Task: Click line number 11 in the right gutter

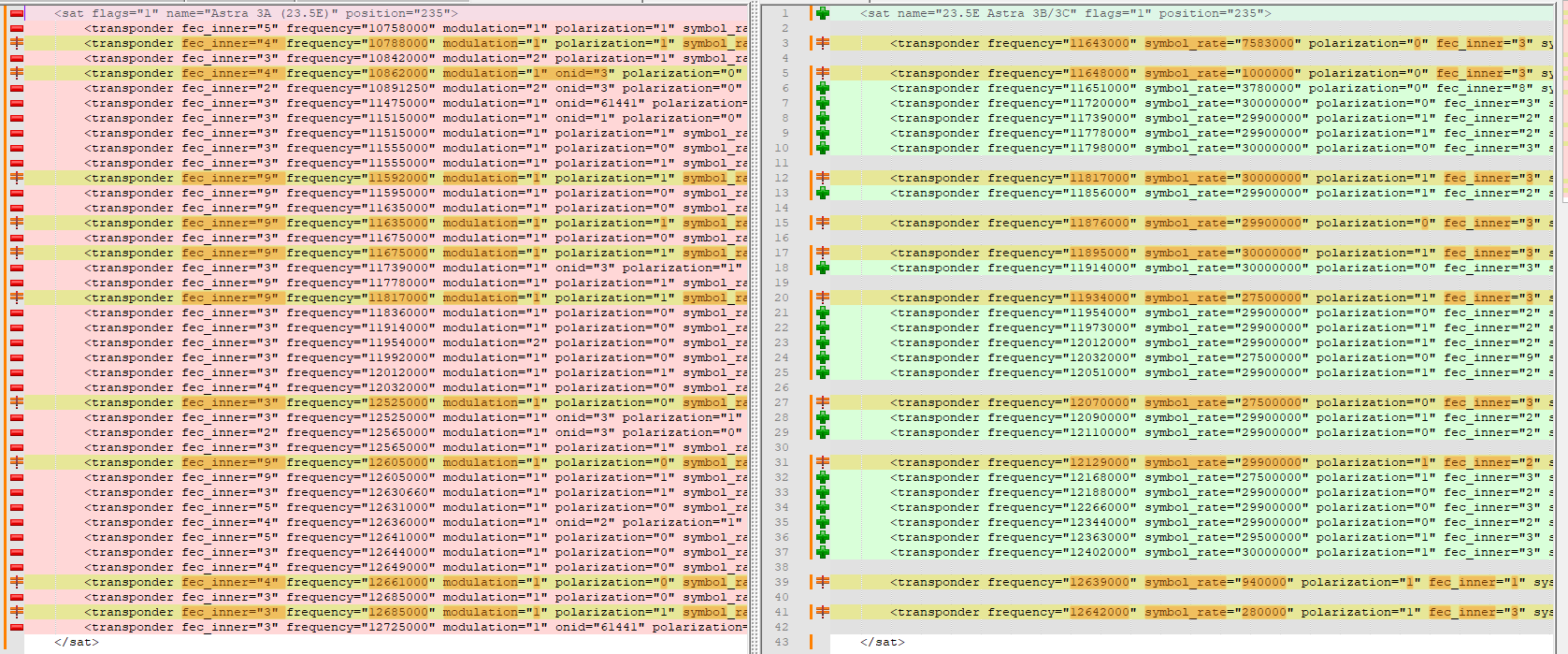Action: (x=782, y=163)
